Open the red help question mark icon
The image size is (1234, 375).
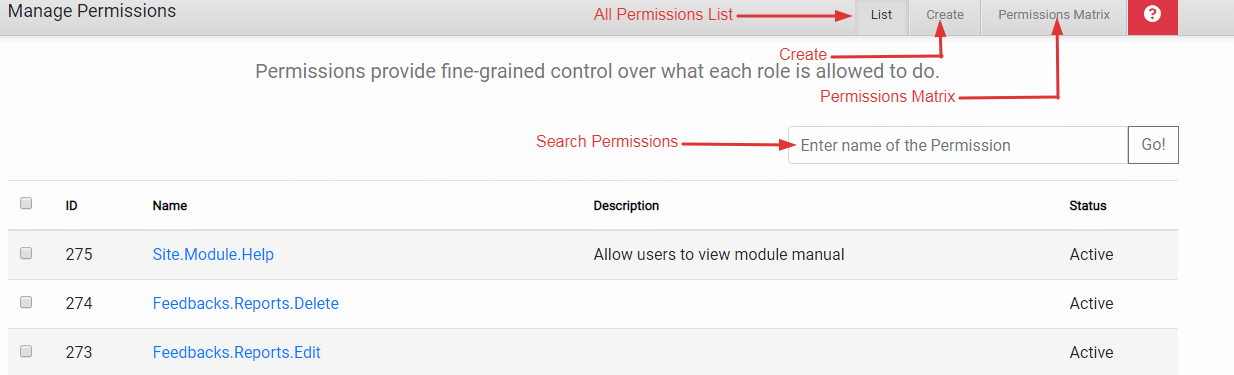pos(1152,15)
